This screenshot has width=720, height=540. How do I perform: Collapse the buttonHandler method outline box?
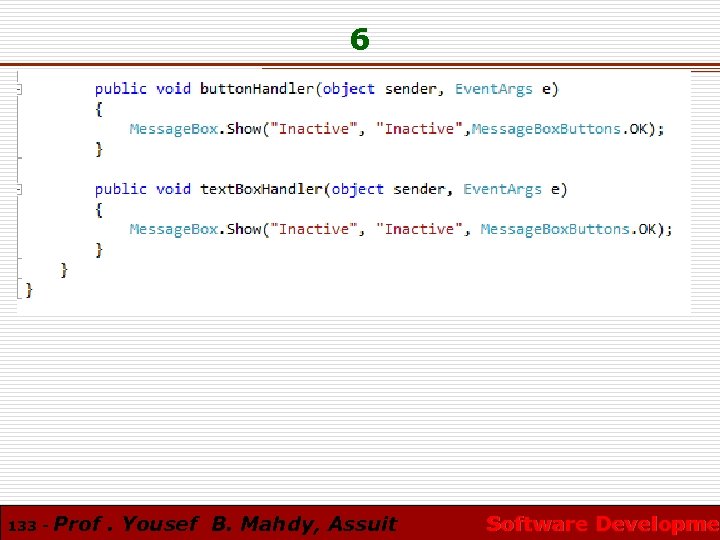click(19, 90)
